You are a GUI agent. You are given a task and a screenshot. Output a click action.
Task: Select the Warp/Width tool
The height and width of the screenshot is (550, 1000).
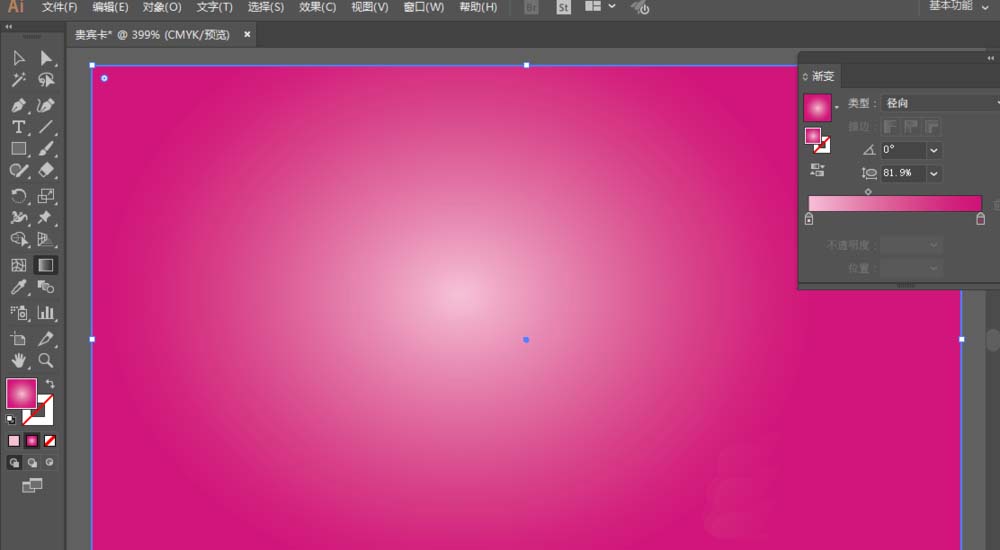(x=18, y=218)
